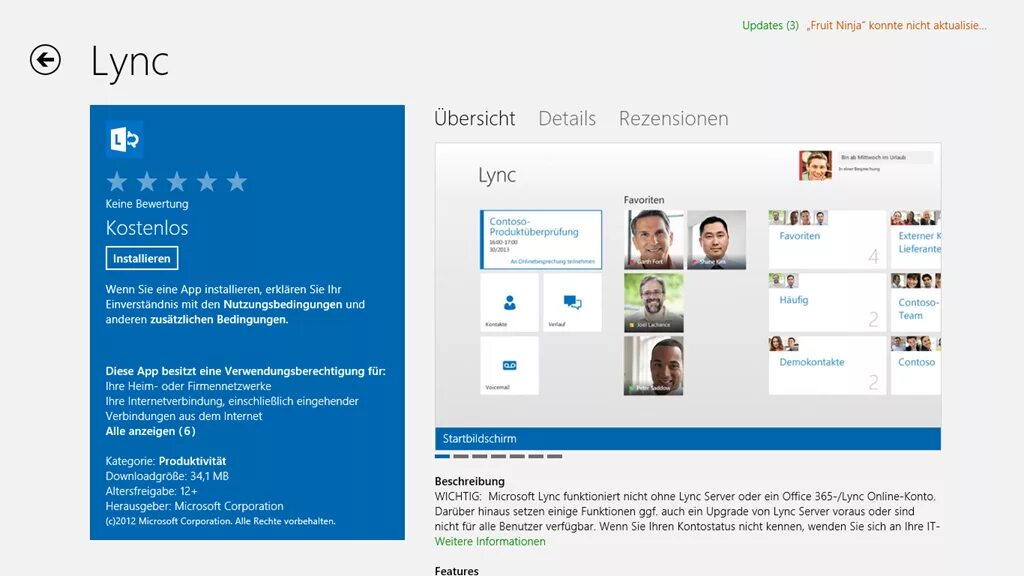Click the Garth Fort contact photo

(x=654, y=240)
